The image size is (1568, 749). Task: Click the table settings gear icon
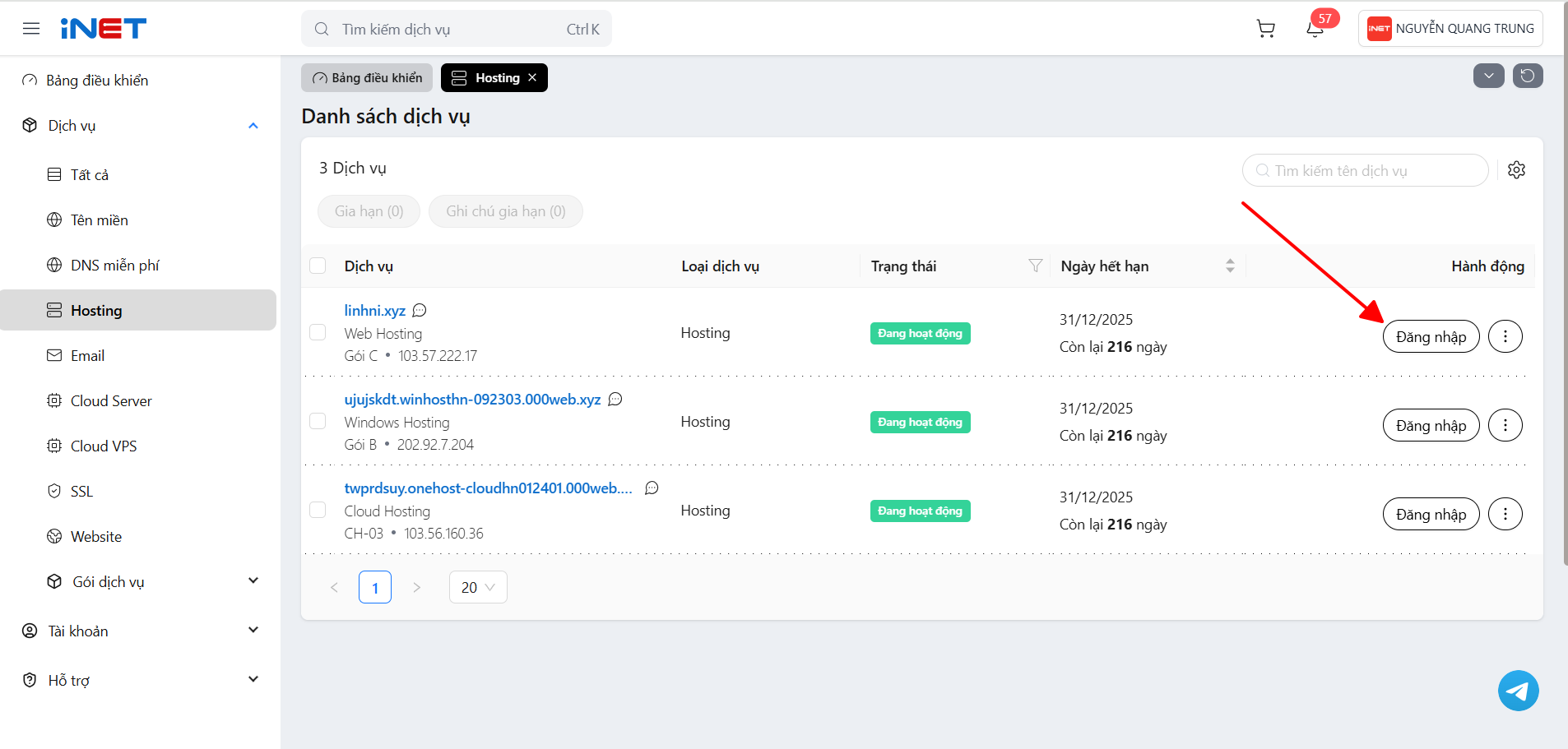click(x=1516, y=170)
